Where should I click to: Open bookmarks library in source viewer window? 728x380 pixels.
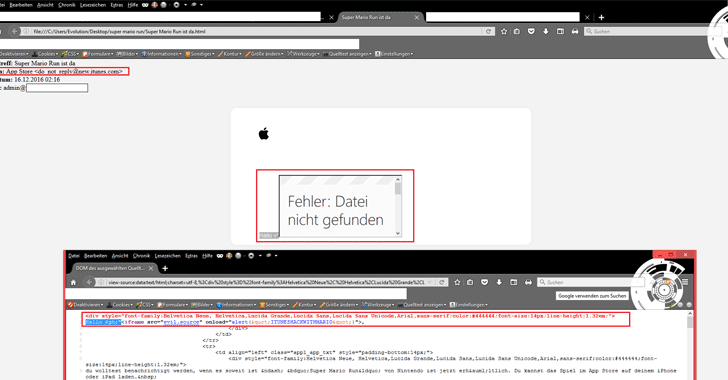(470, 282)
